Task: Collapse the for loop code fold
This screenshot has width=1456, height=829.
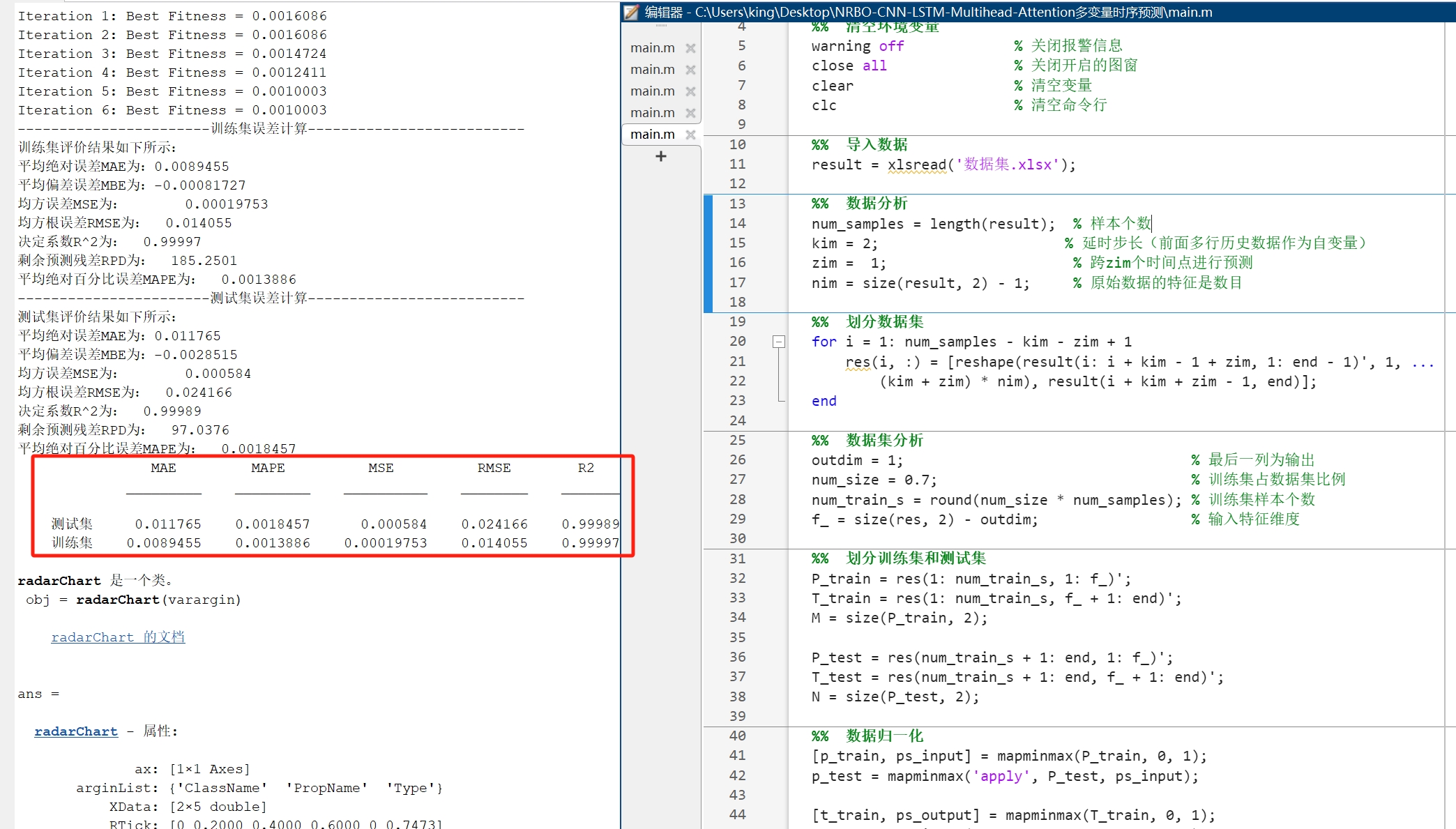Action: pyautogui.click(x=779, y=342)
